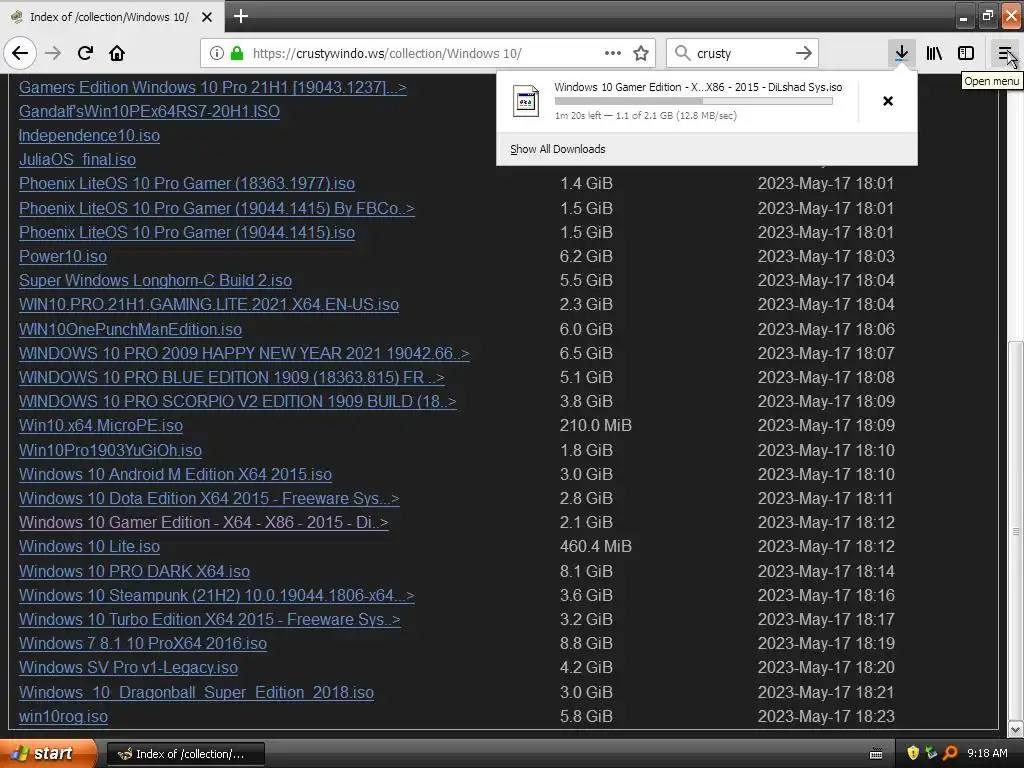Open Gandalf'sWin10PEx64RS7-20H1.ISO link
This screenshot has width=1024, height=768.
coord(150,112)
